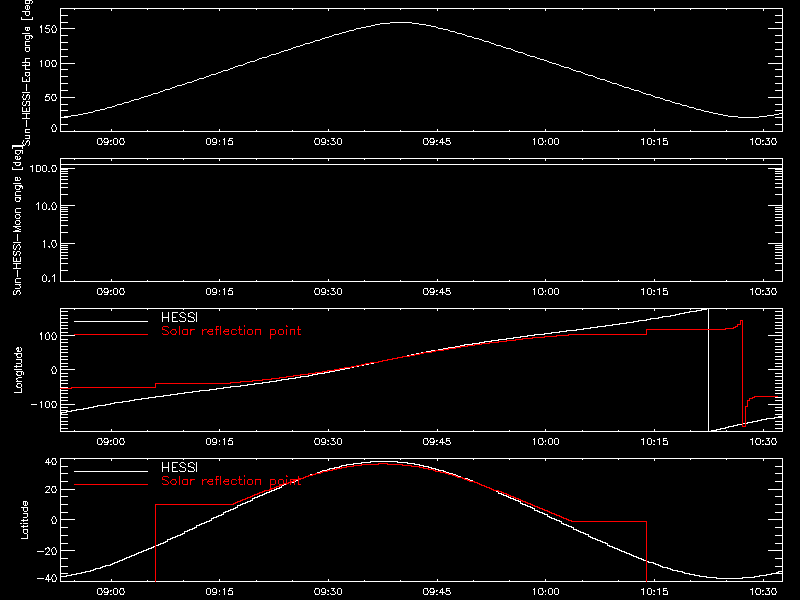Screen dimensions: 800x600
Task: Click the -20 tick on Latitude axis
Action: pyautogui.click(x=47, y=551)
